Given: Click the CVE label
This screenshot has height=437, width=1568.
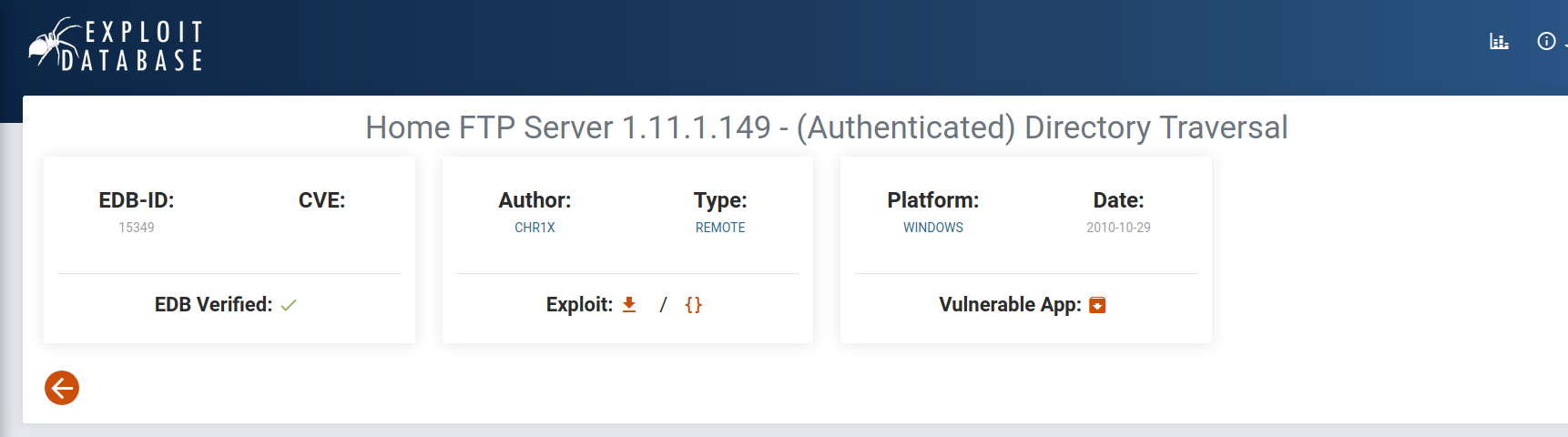Looking at the screenshot, I should tap(321, 200).
